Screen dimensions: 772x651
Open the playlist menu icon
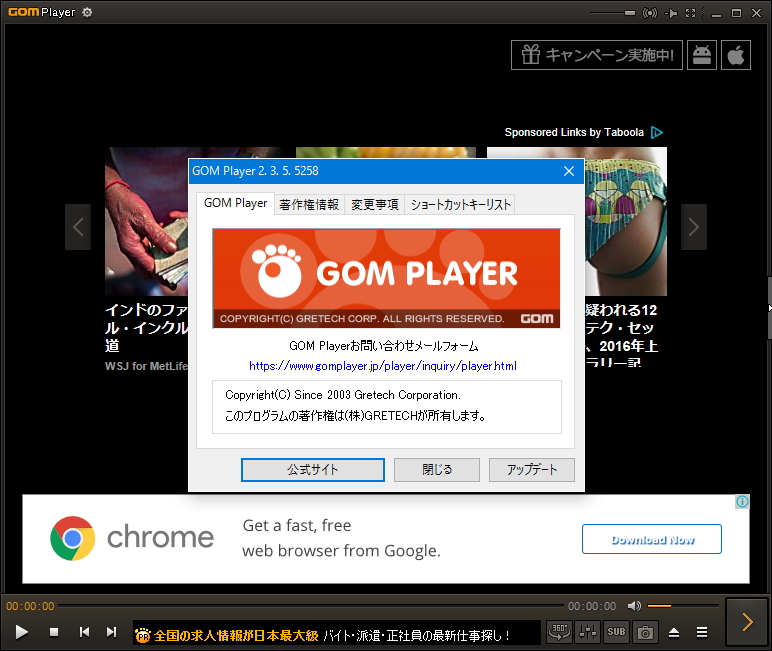click(702, 632)
